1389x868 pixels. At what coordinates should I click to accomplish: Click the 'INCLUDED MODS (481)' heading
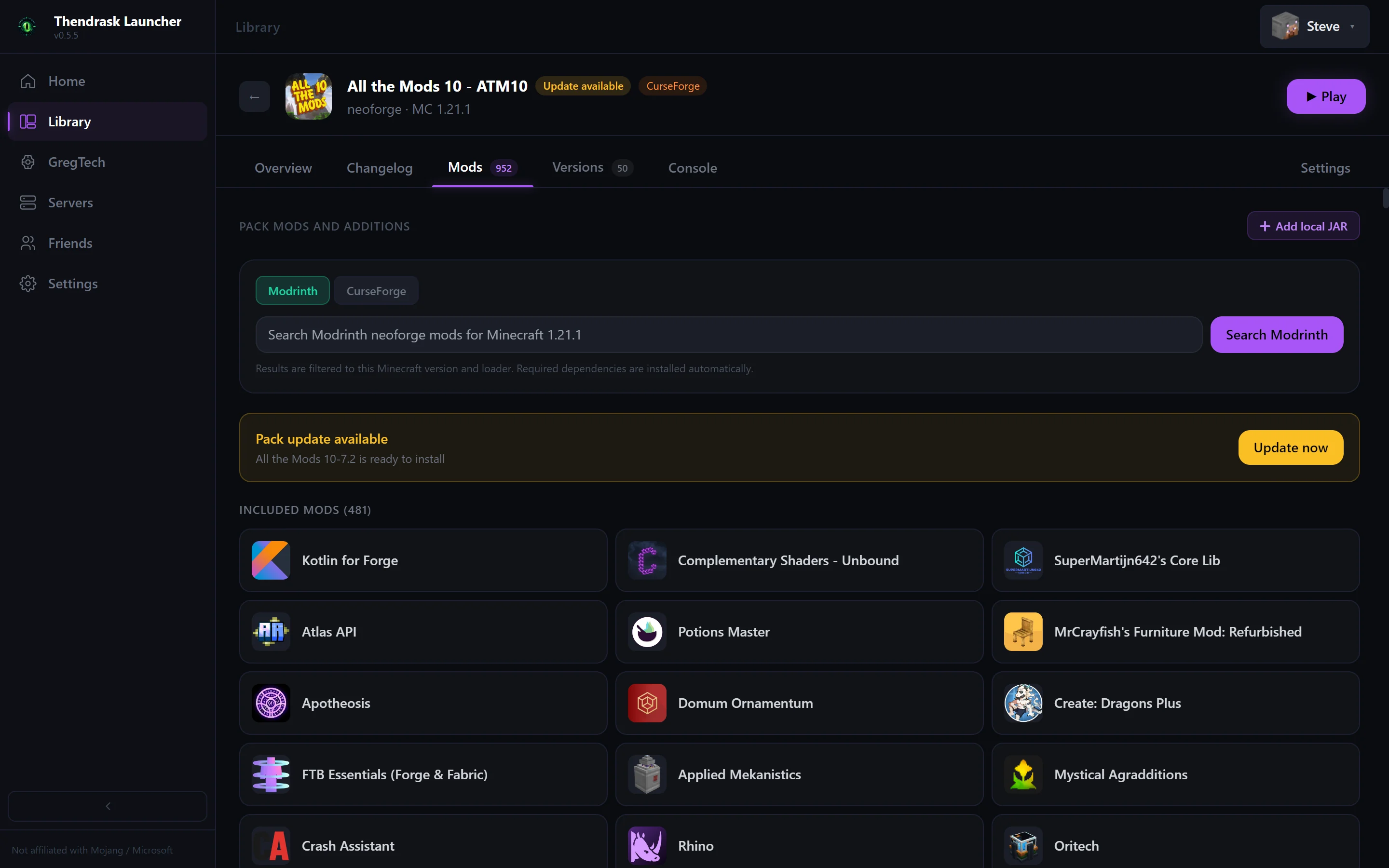305,510
